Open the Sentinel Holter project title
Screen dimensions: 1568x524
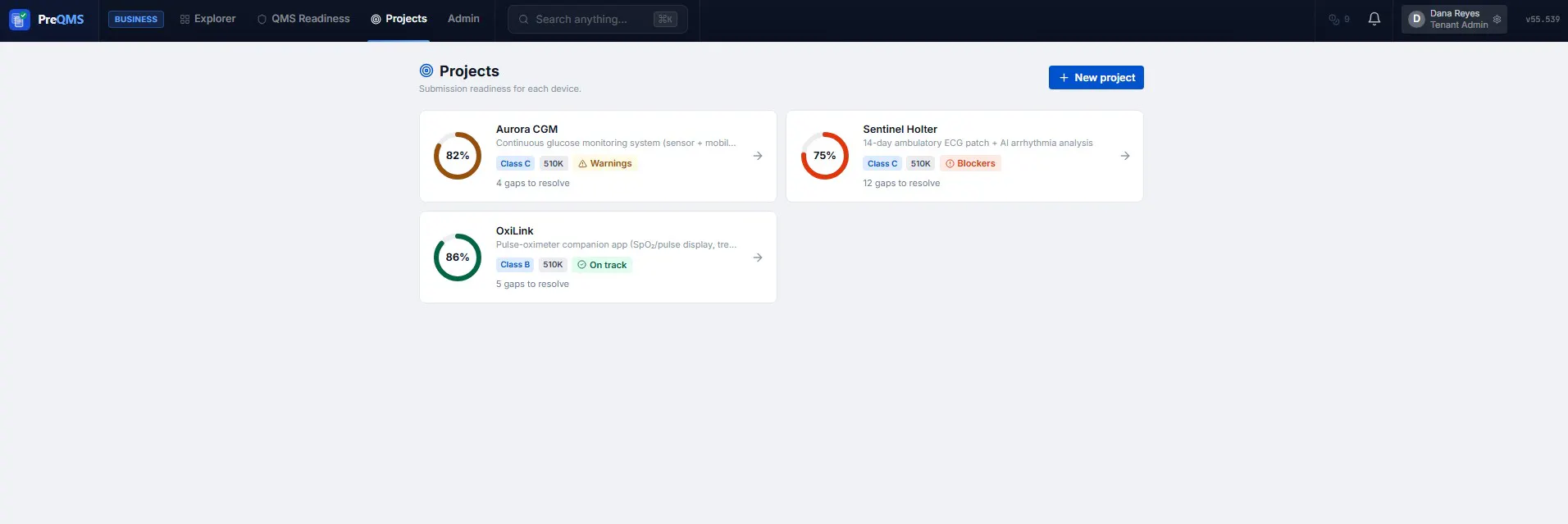900,129
